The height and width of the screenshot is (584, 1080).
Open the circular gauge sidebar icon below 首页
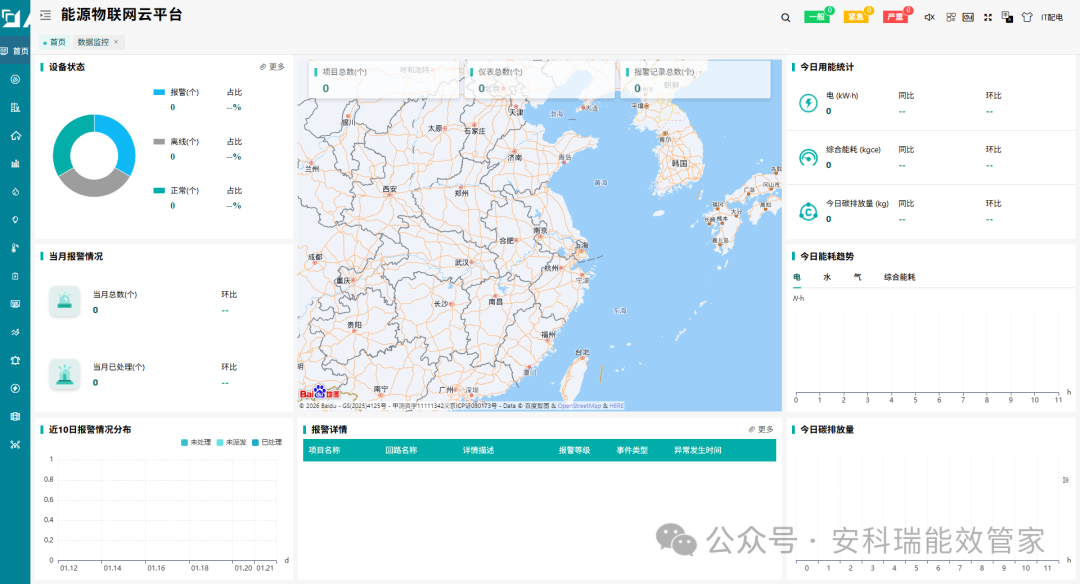15,79
